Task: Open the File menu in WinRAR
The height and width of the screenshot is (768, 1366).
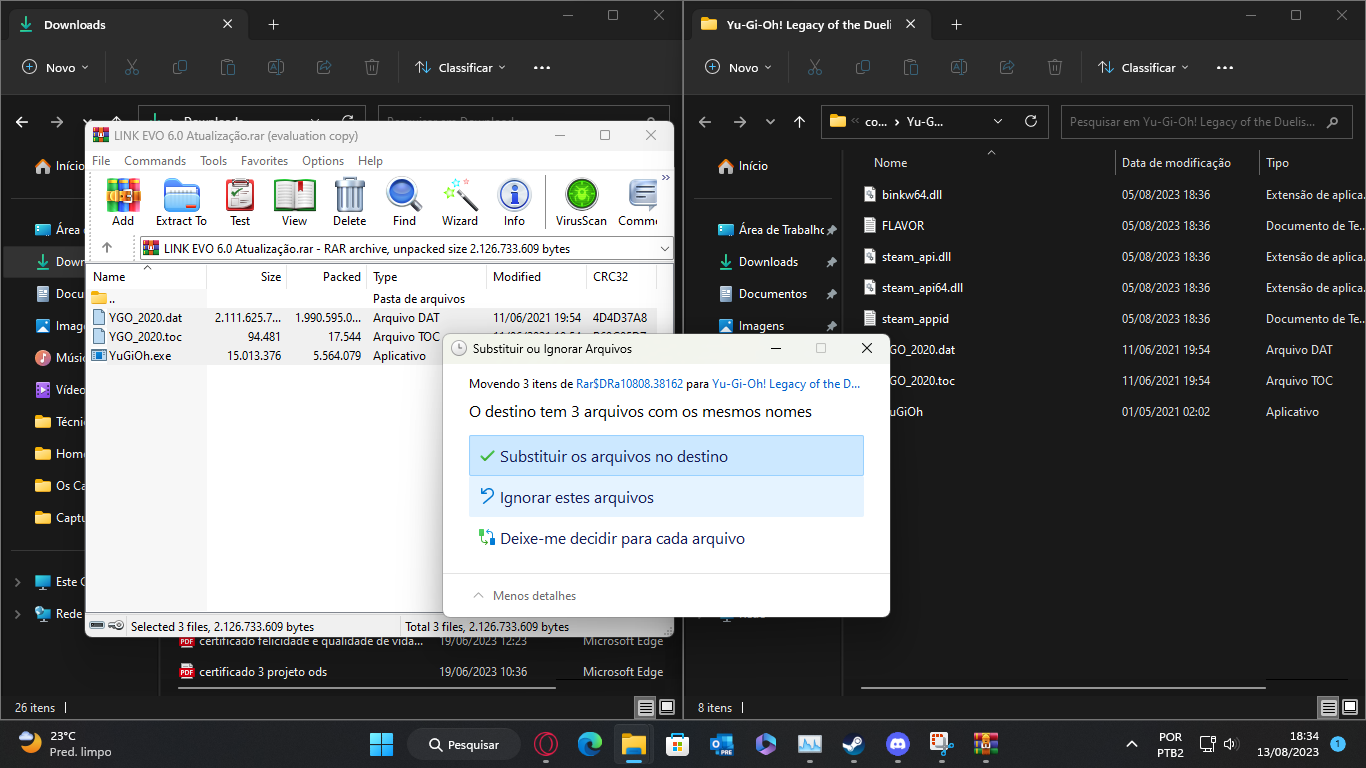Action: (x=101, y=161)
